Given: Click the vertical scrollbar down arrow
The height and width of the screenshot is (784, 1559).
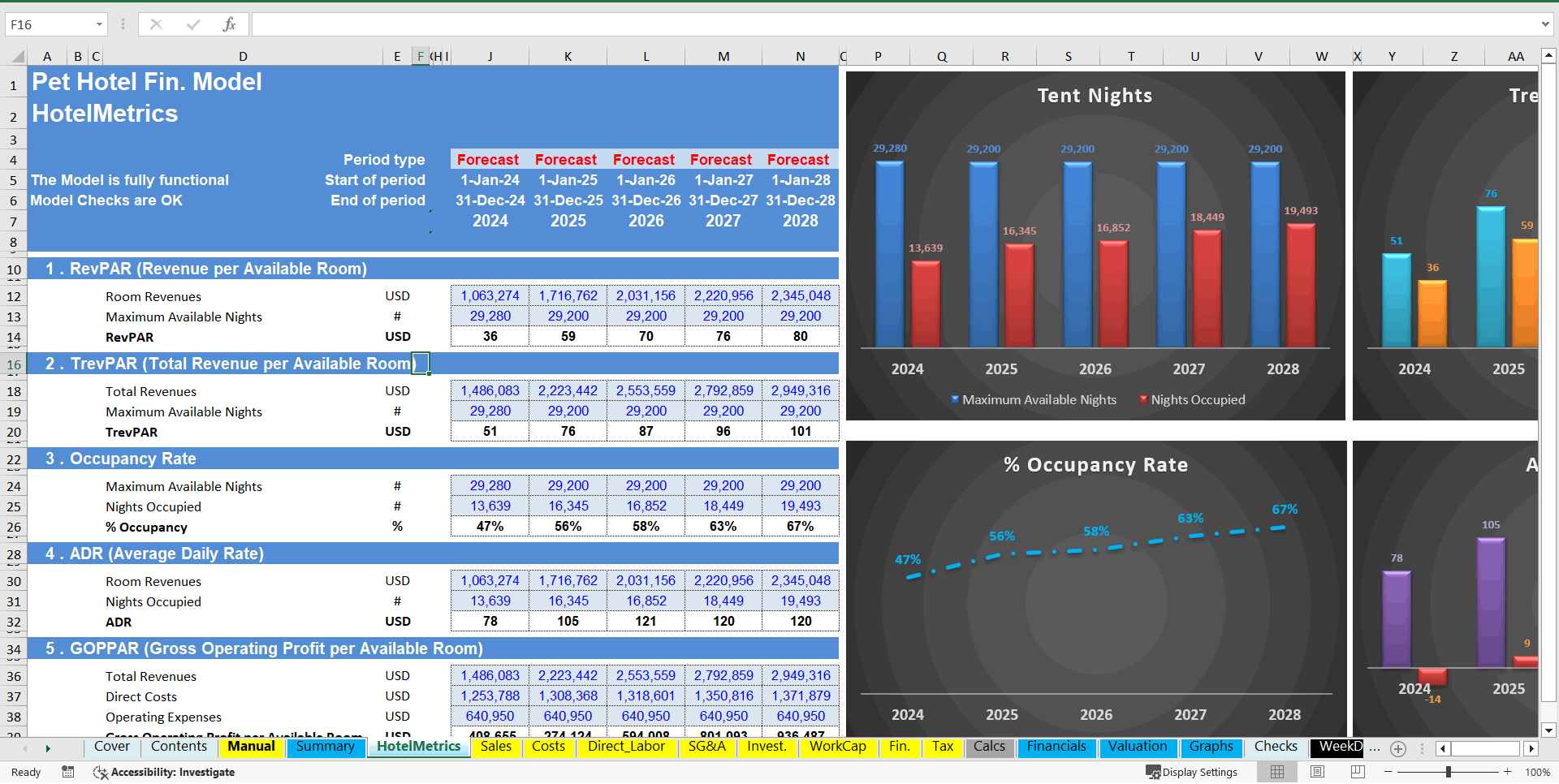Looking at the screenshot, I should click(x=1548, y=730).
